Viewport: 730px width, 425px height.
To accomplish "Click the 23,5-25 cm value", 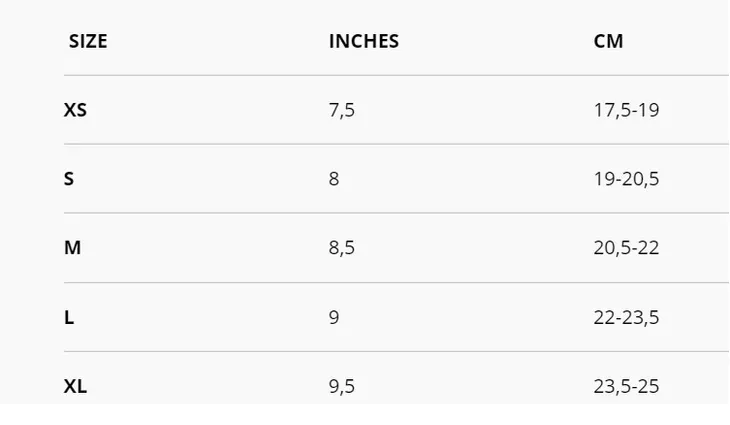I will pyautogui.click(x=626, y=386).
